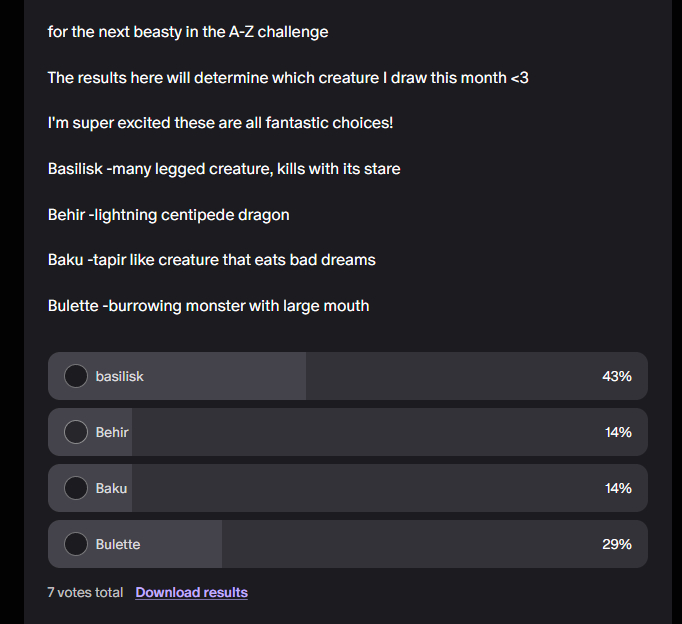Select the Behir radio button
This screenshot has height=624, width=682.
coord(76,432)
